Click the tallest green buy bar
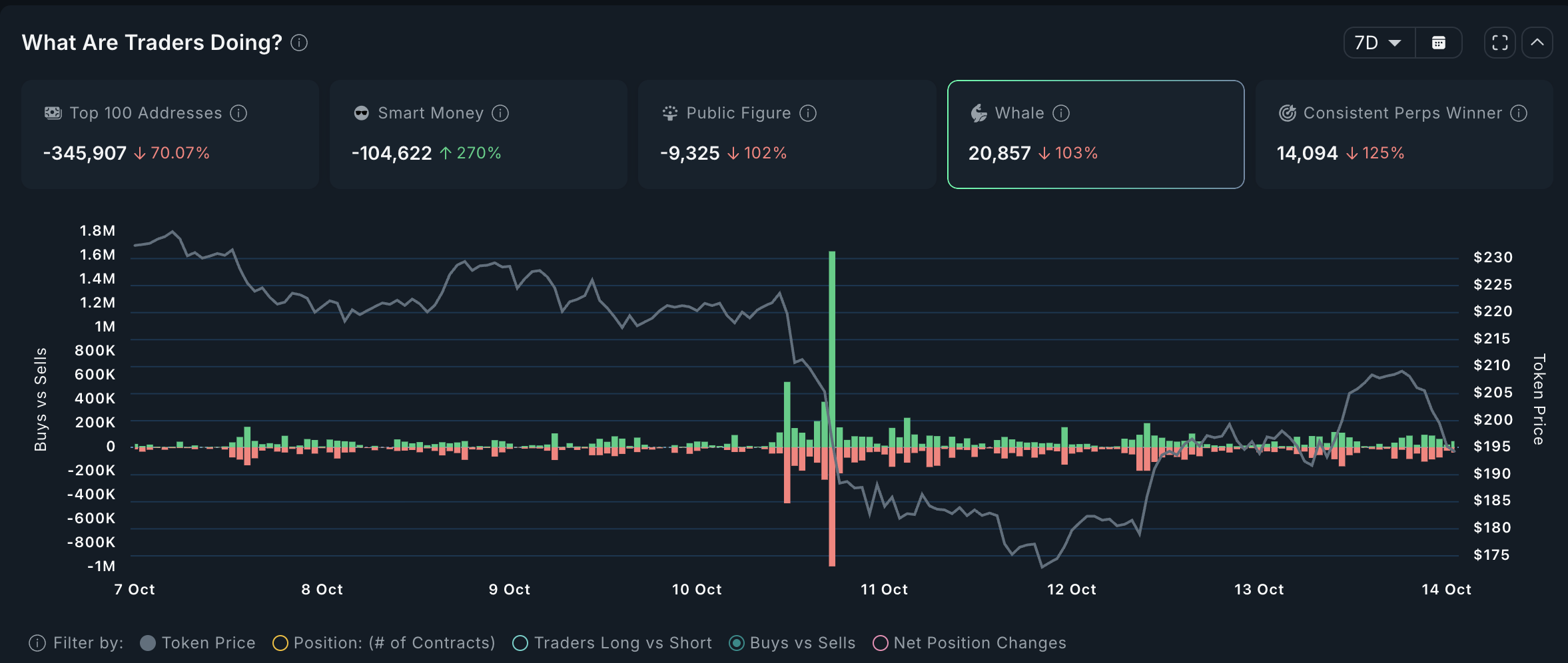1568x663 pixels. [x=832, y=346]
